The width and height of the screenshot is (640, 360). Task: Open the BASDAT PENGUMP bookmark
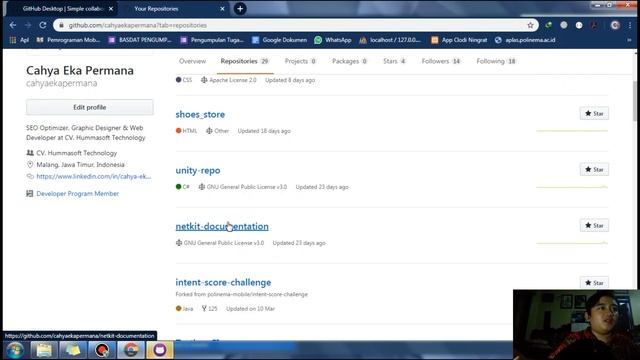[x=140, y=40]
